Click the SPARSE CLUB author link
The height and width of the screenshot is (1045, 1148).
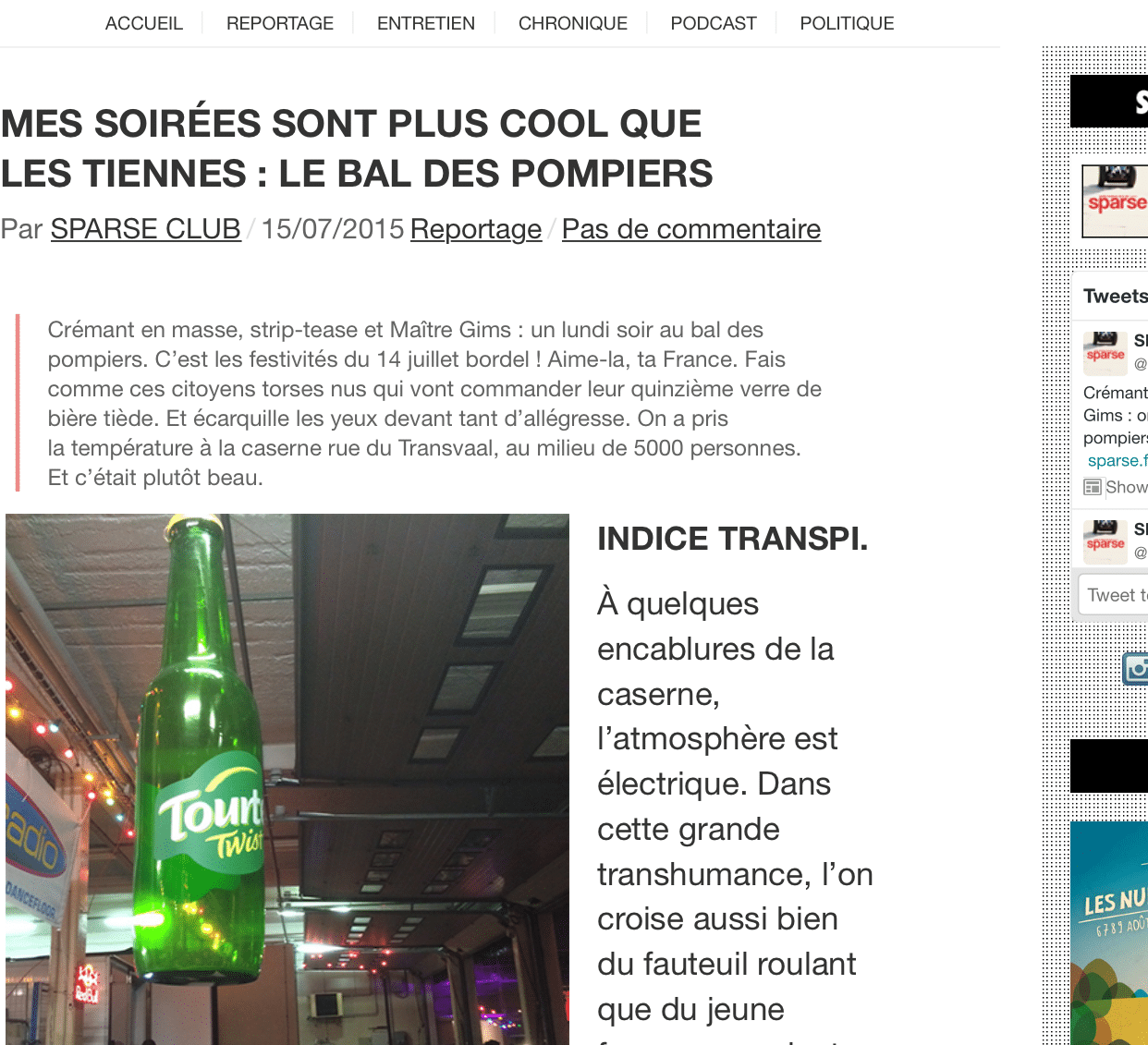[x=146, y=229]
